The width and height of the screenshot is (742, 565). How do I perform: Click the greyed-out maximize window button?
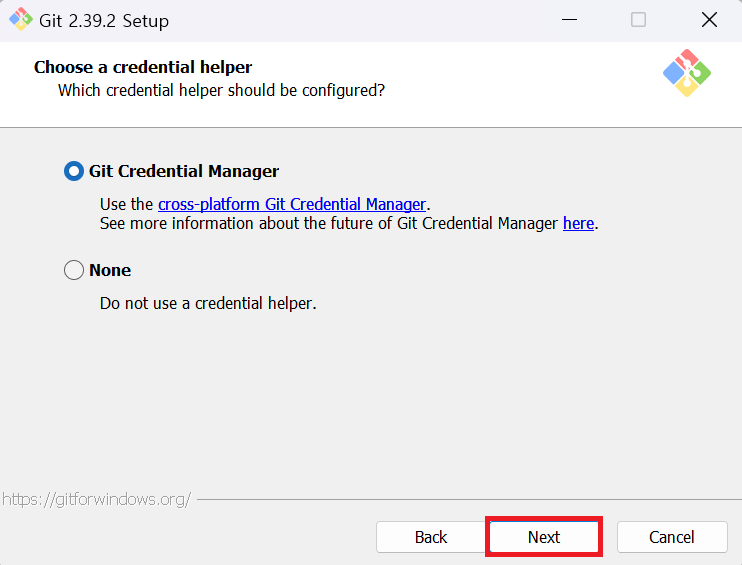[x=638, y=20]
